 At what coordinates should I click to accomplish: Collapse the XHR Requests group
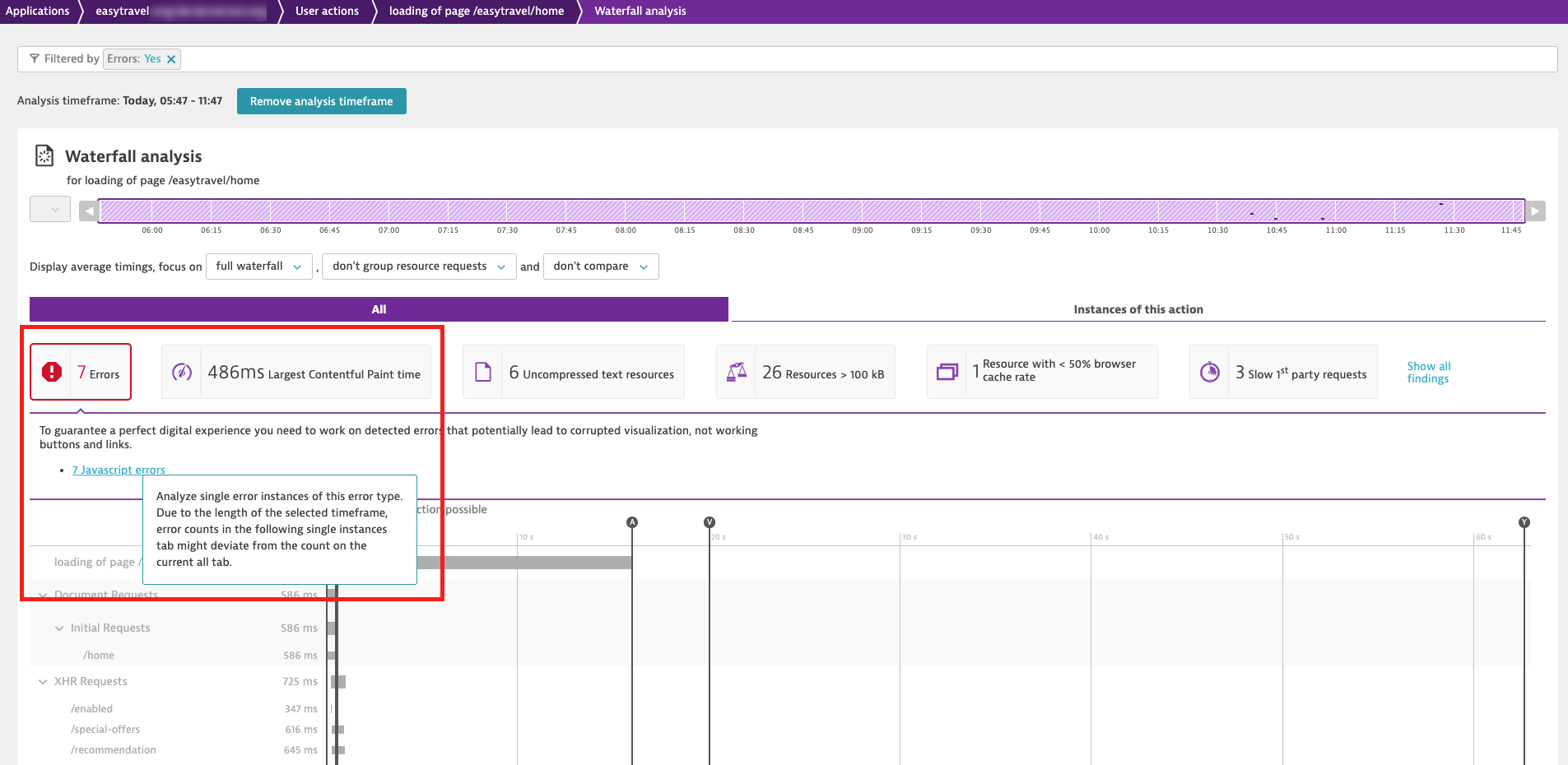[43, 682]
